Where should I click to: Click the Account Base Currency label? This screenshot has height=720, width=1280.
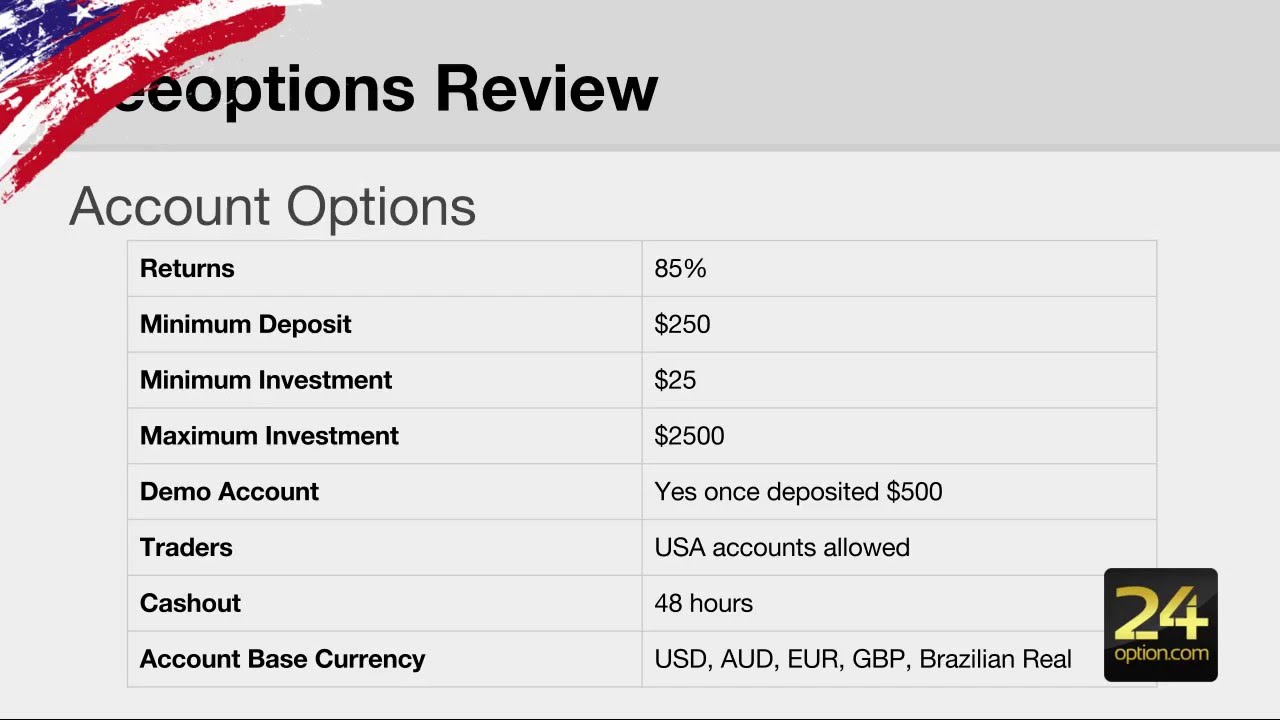click(x=282, y=660)
